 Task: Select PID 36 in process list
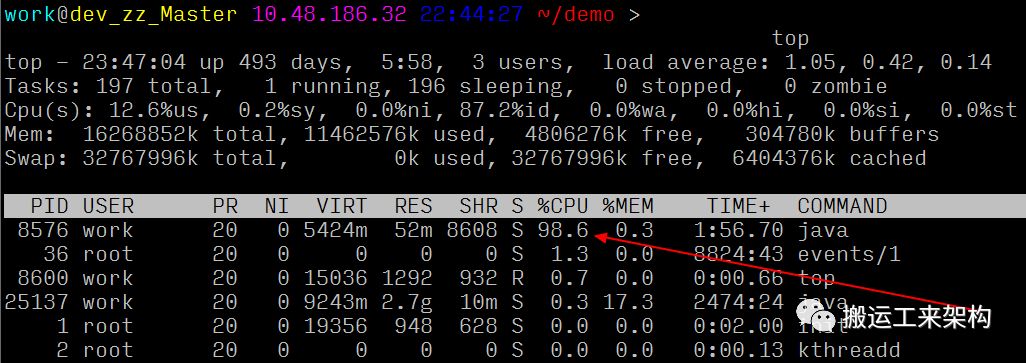coord(56,254)
